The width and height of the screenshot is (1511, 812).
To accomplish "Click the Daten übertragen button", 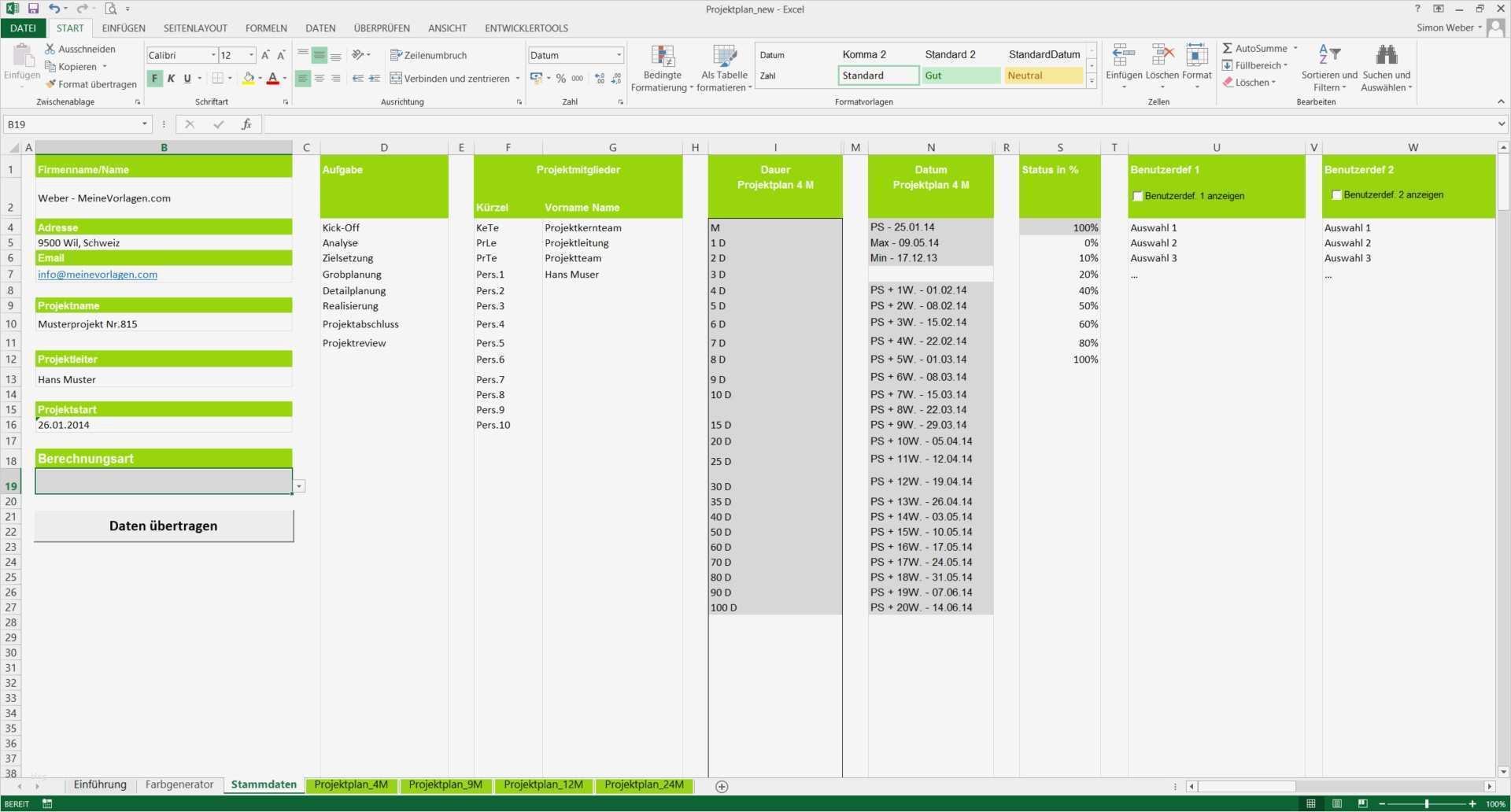I will [x=163, y=526].
